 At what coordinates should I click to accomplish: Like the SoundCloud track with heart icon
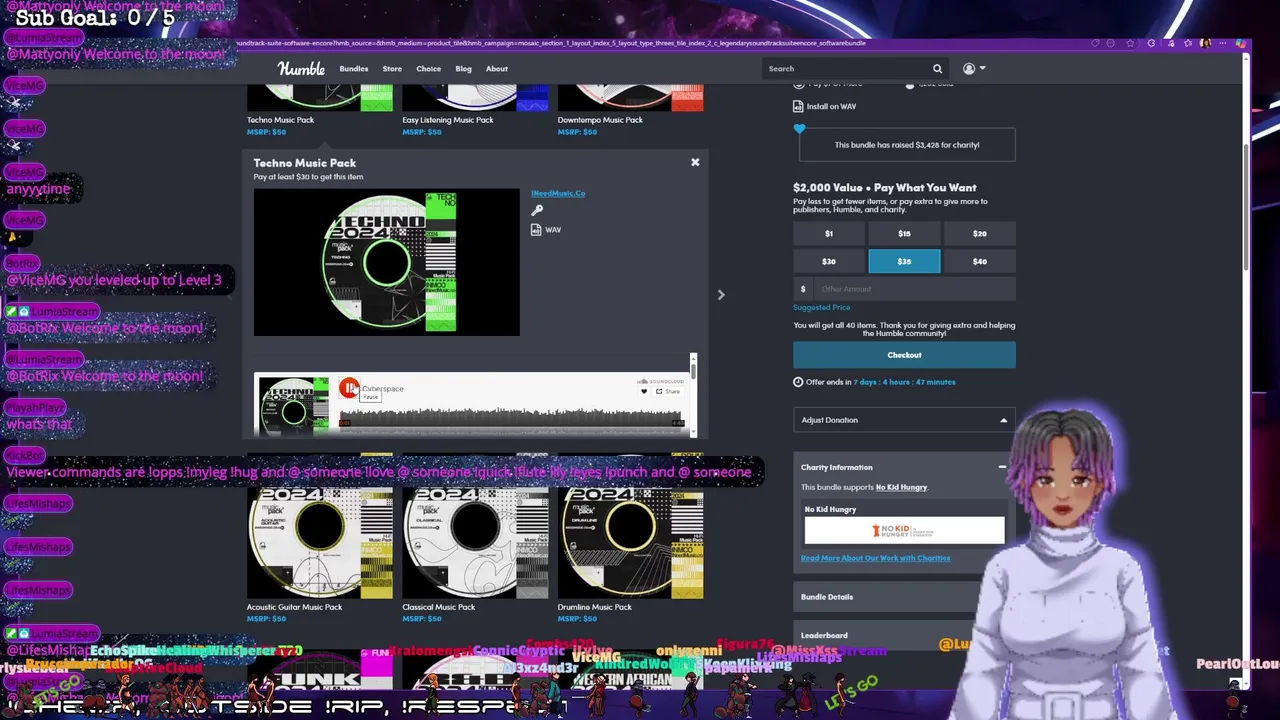pos(644,391)
